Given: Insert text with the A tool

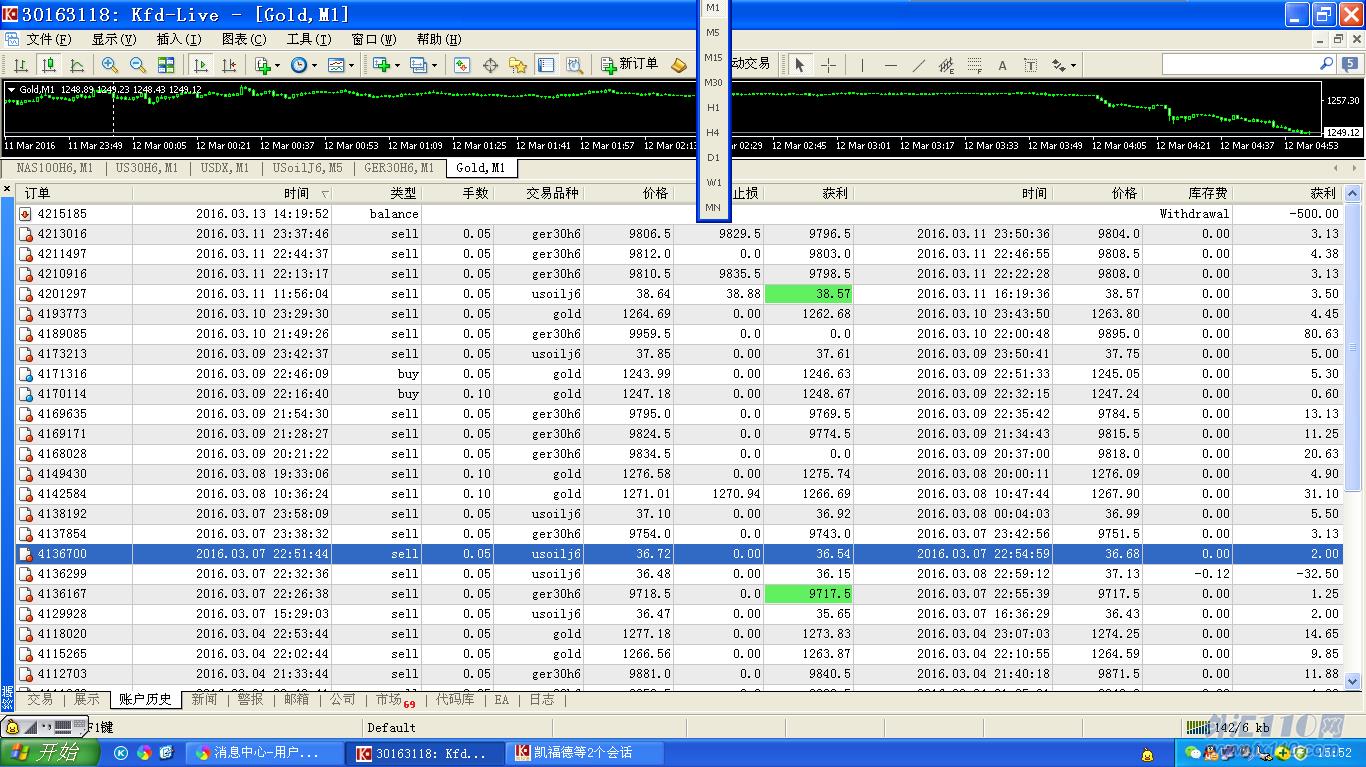Looking at the screenshot, I should [x=1002, y=65].
